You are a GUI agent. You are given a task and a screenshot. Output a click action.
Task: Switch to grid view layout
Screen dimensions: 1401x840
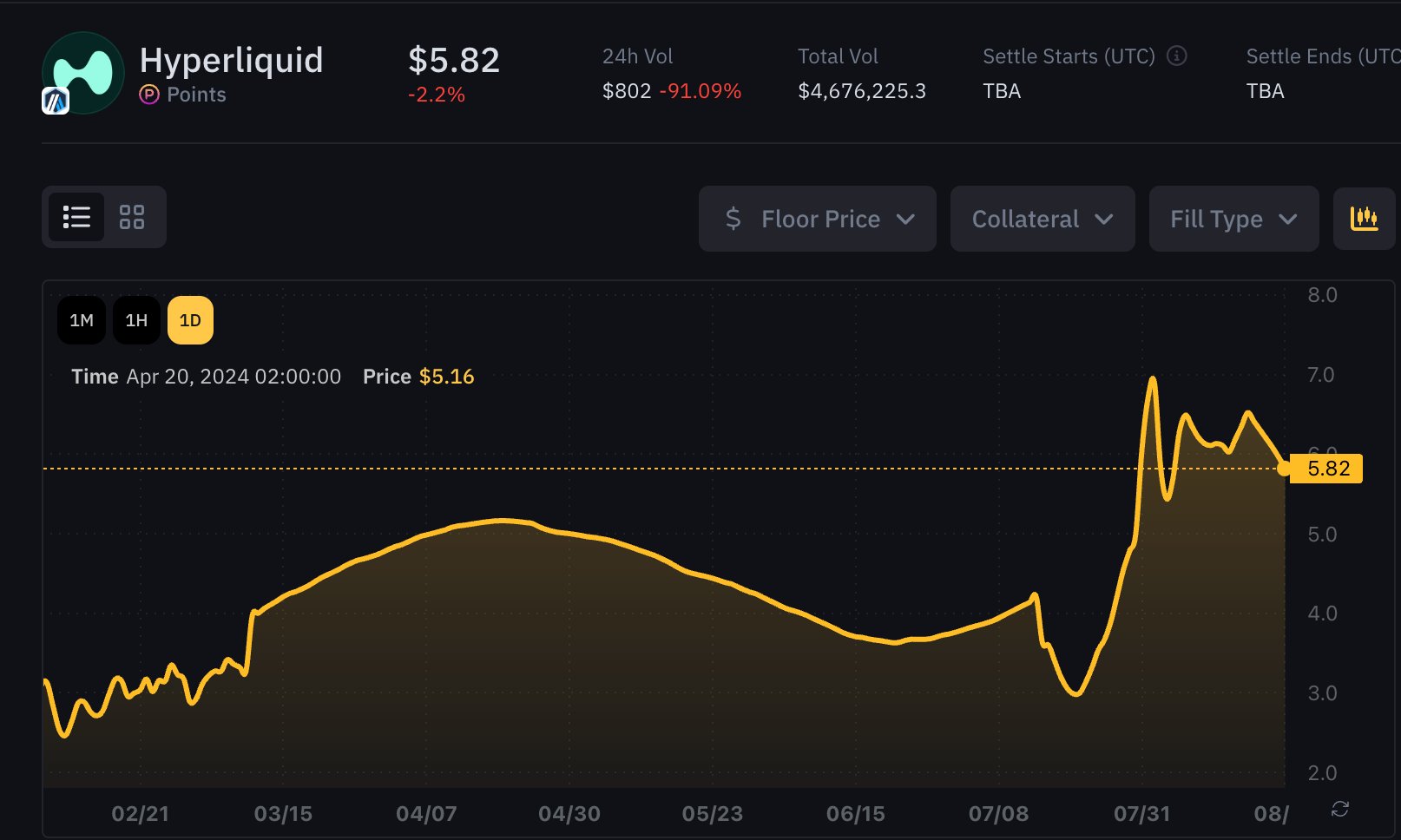pos(132,217)
